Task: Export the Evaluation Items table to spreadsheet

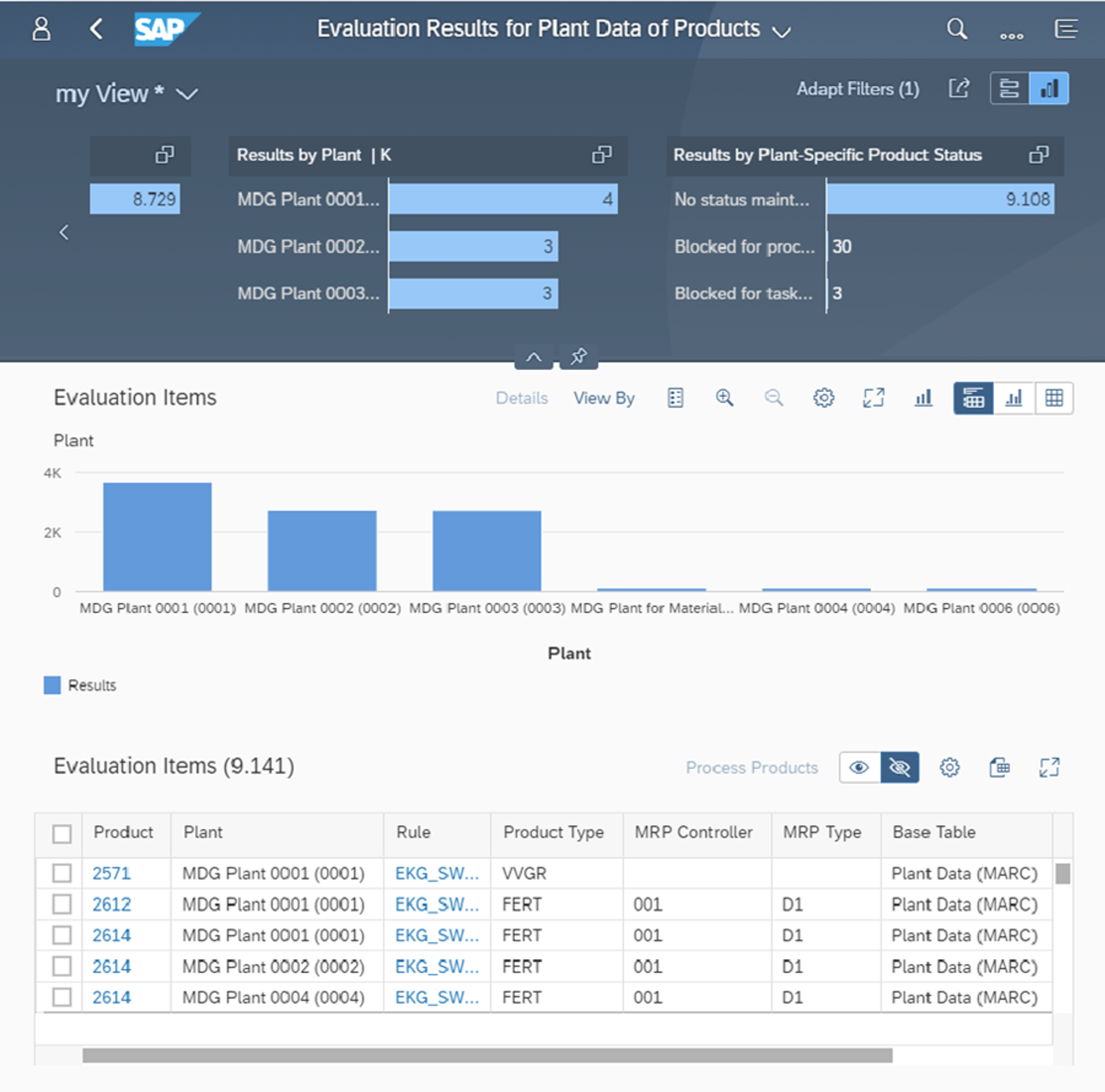Action: (x=1000, y=768)
